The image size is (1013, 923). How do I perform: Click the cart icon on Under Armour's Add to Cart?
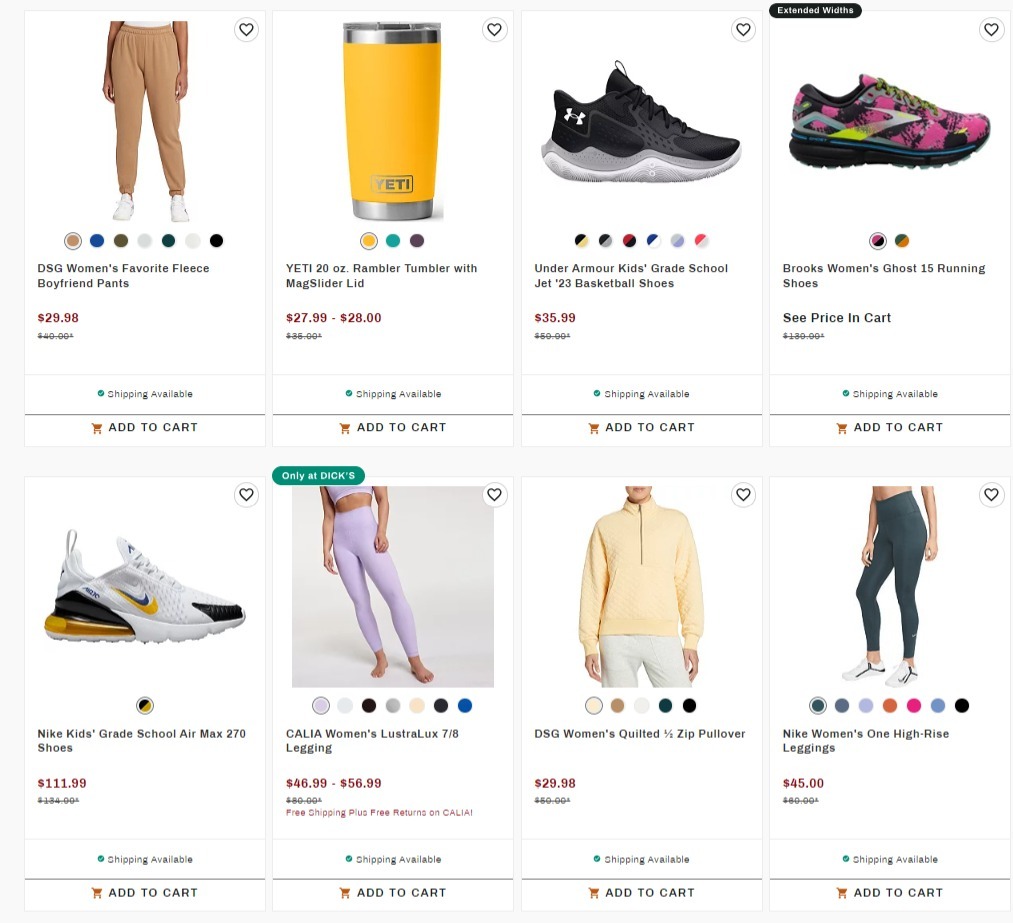click(x=592, y=427)
